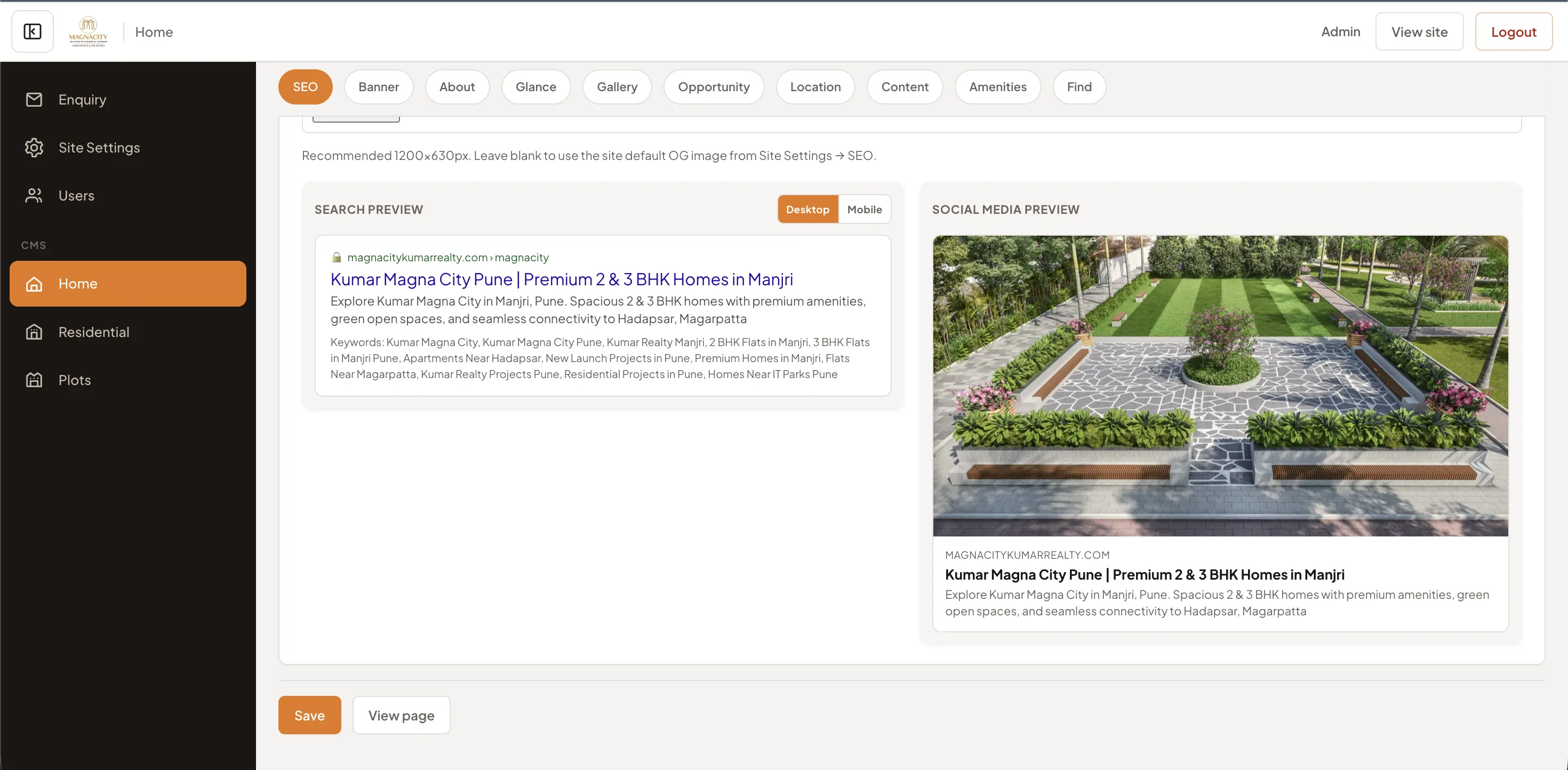This screenshot has width=1568, height=770.
Task: Click the lock icon in search preview
Action: (x=337, y=258)
